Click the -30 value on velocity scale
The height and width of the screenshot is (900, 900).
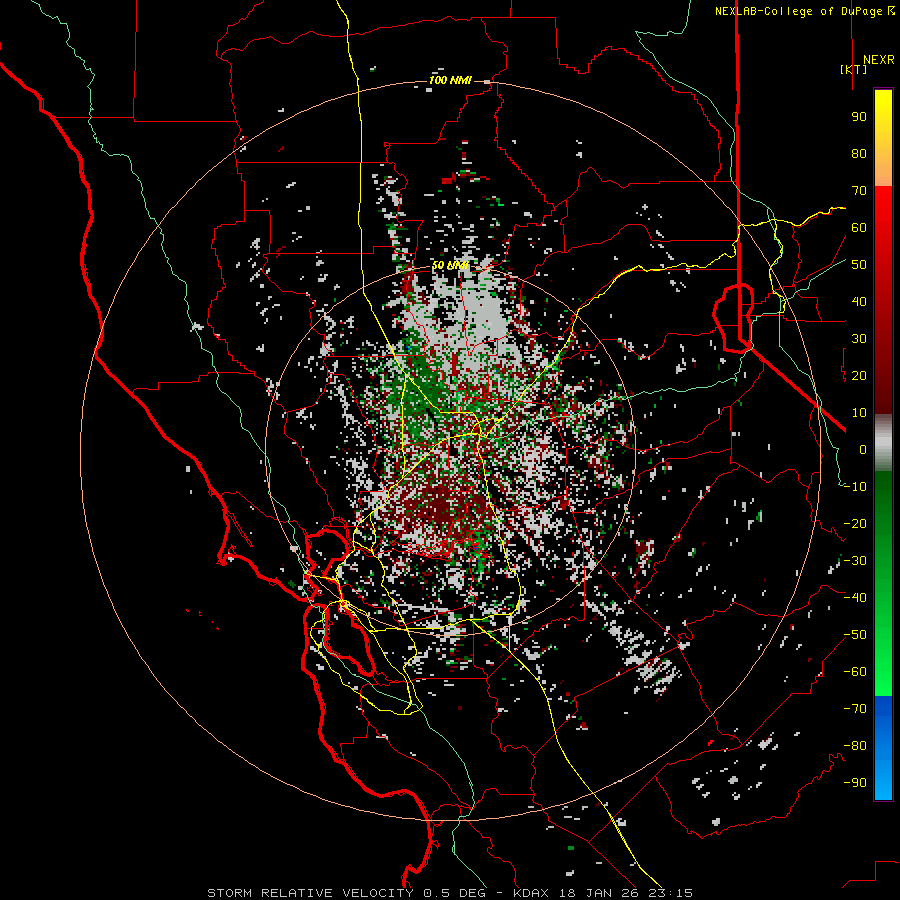tap(855, 561)
